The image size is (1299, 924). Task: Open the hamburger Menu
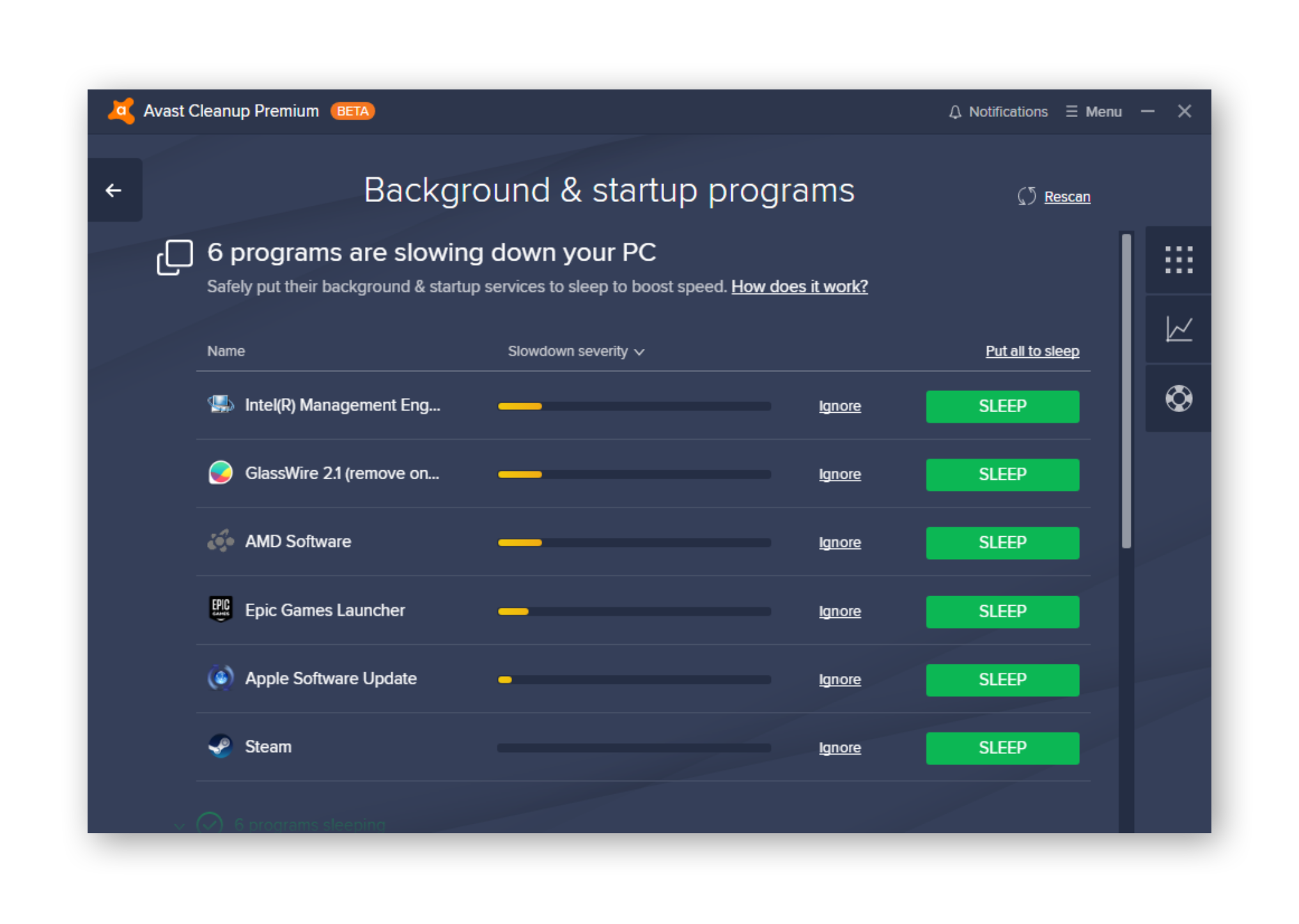(x=1094, y=112)
